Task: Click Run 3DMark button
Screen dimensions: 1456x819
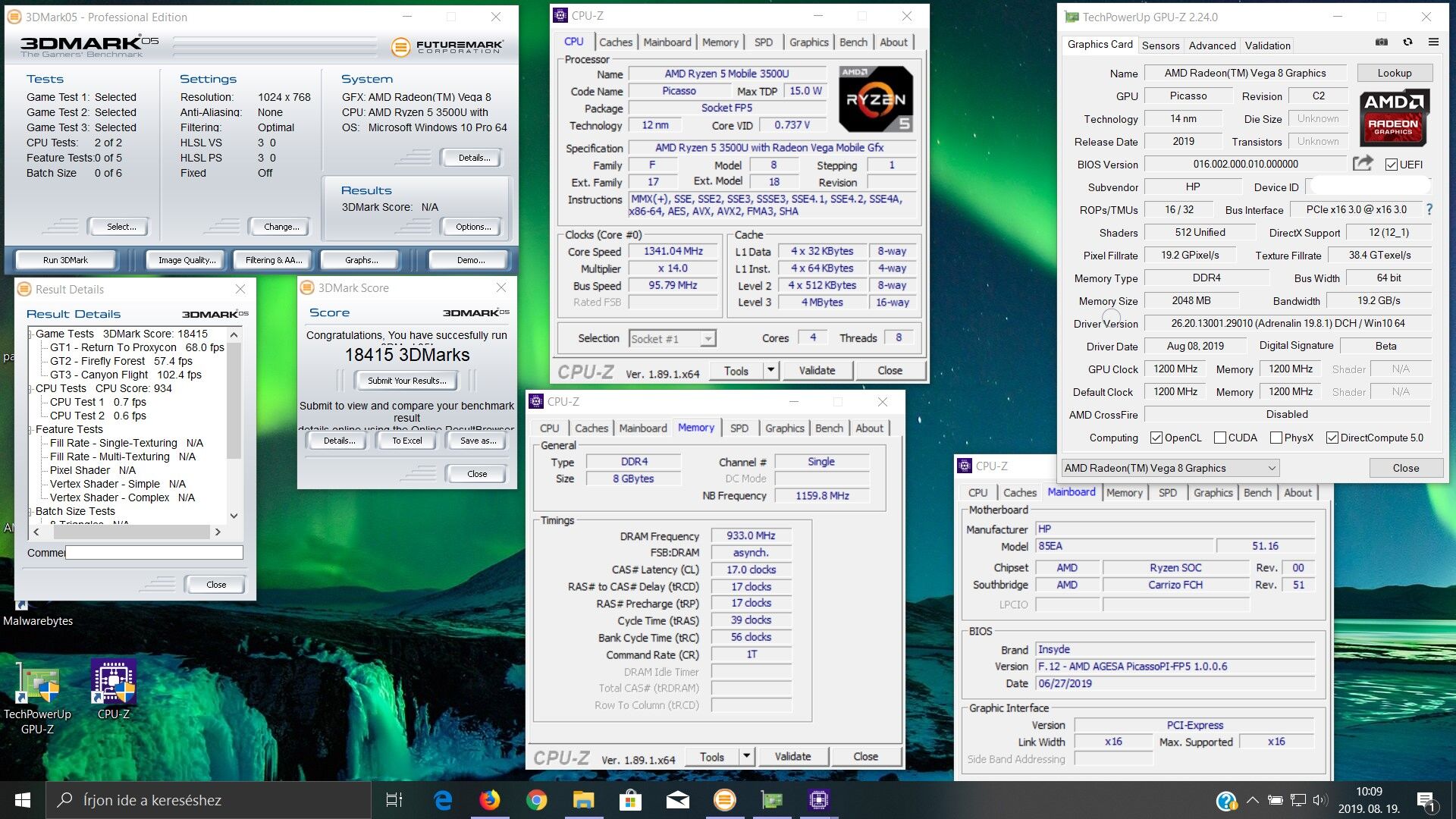Action: tap(65, 260)
